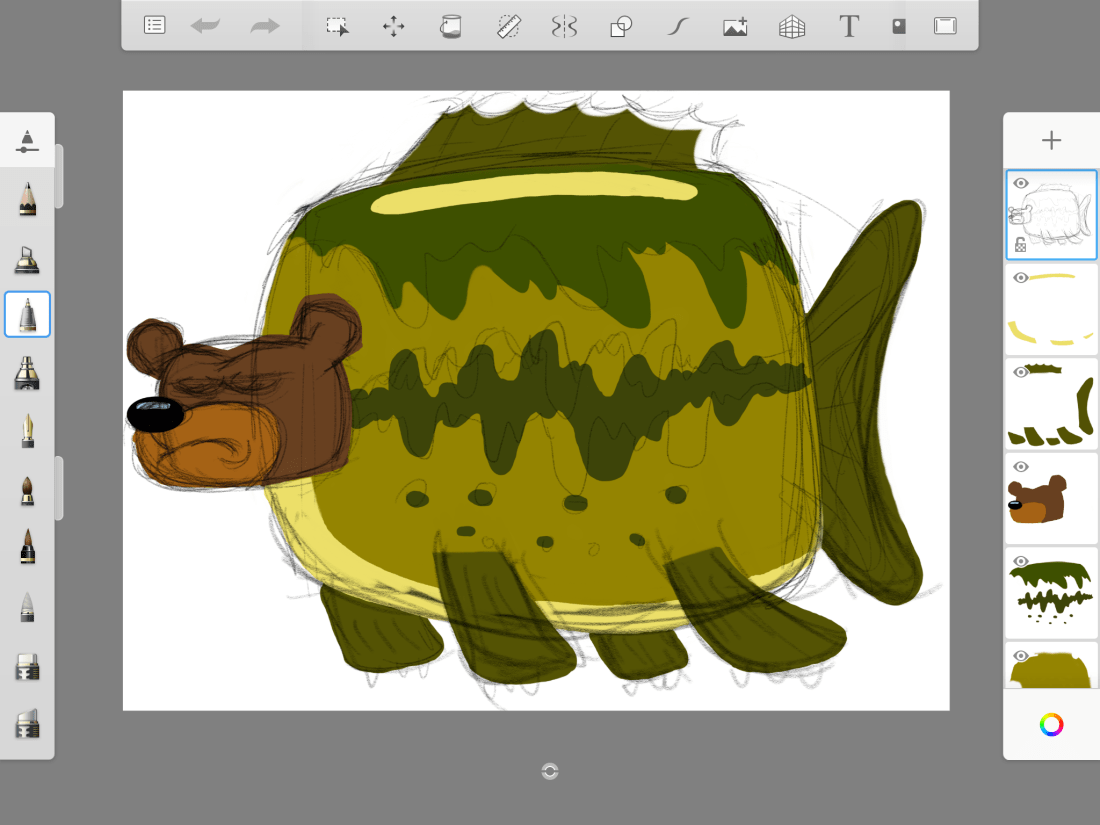Open the main menu list
This screenshot has width=1100, height=825.
pyautogui.click(x=154, y=26)
